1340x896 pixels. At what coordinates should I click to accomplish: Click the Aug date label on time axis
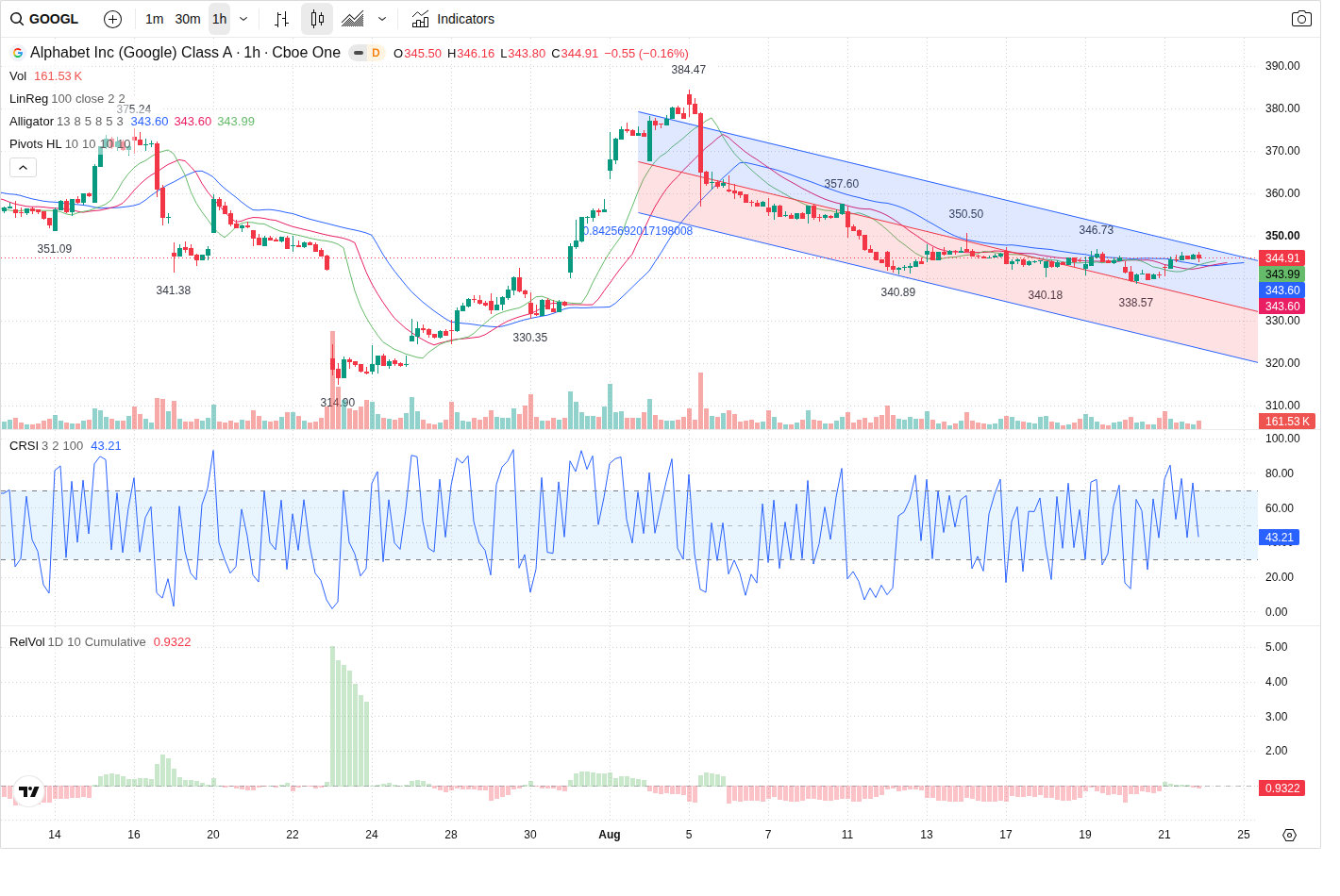point(610,835)
